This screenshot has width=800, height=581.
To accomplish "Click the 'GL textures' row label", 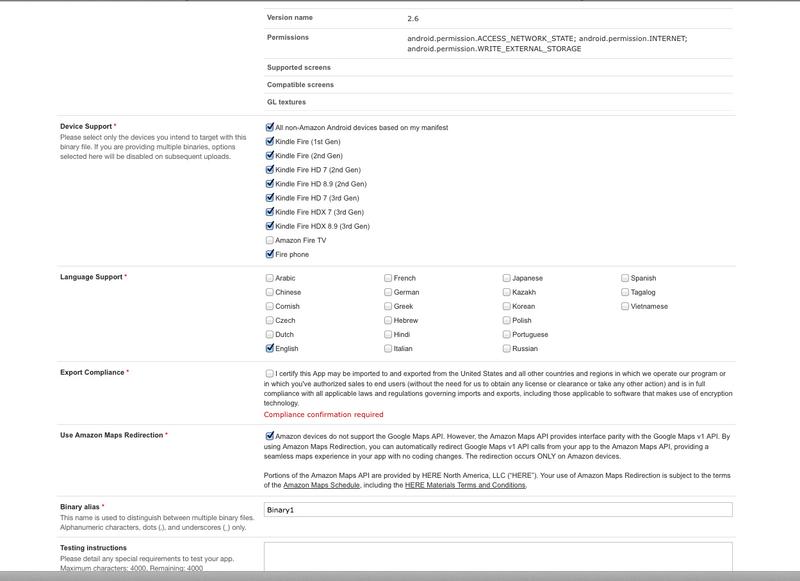I will [x=286, y=102].
